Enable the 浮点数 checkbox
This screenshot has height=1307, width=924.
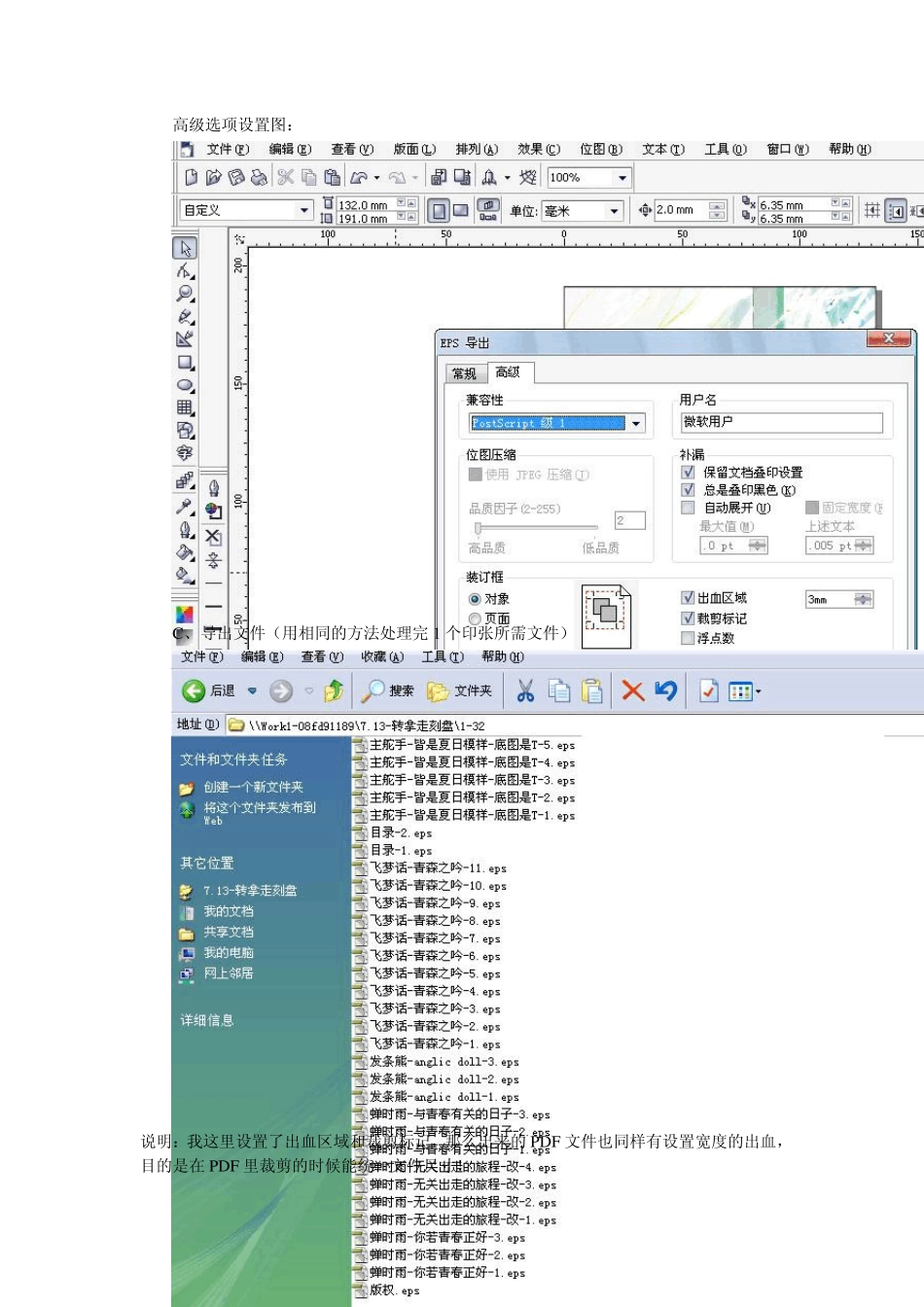[689, 638]
